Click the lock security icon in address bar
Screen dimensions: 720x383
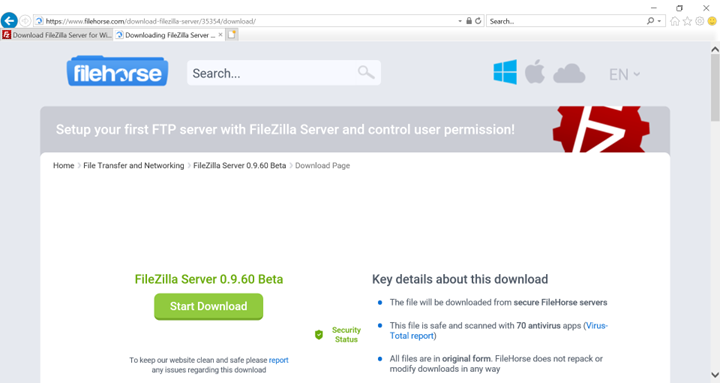click(x=469, y=21)
